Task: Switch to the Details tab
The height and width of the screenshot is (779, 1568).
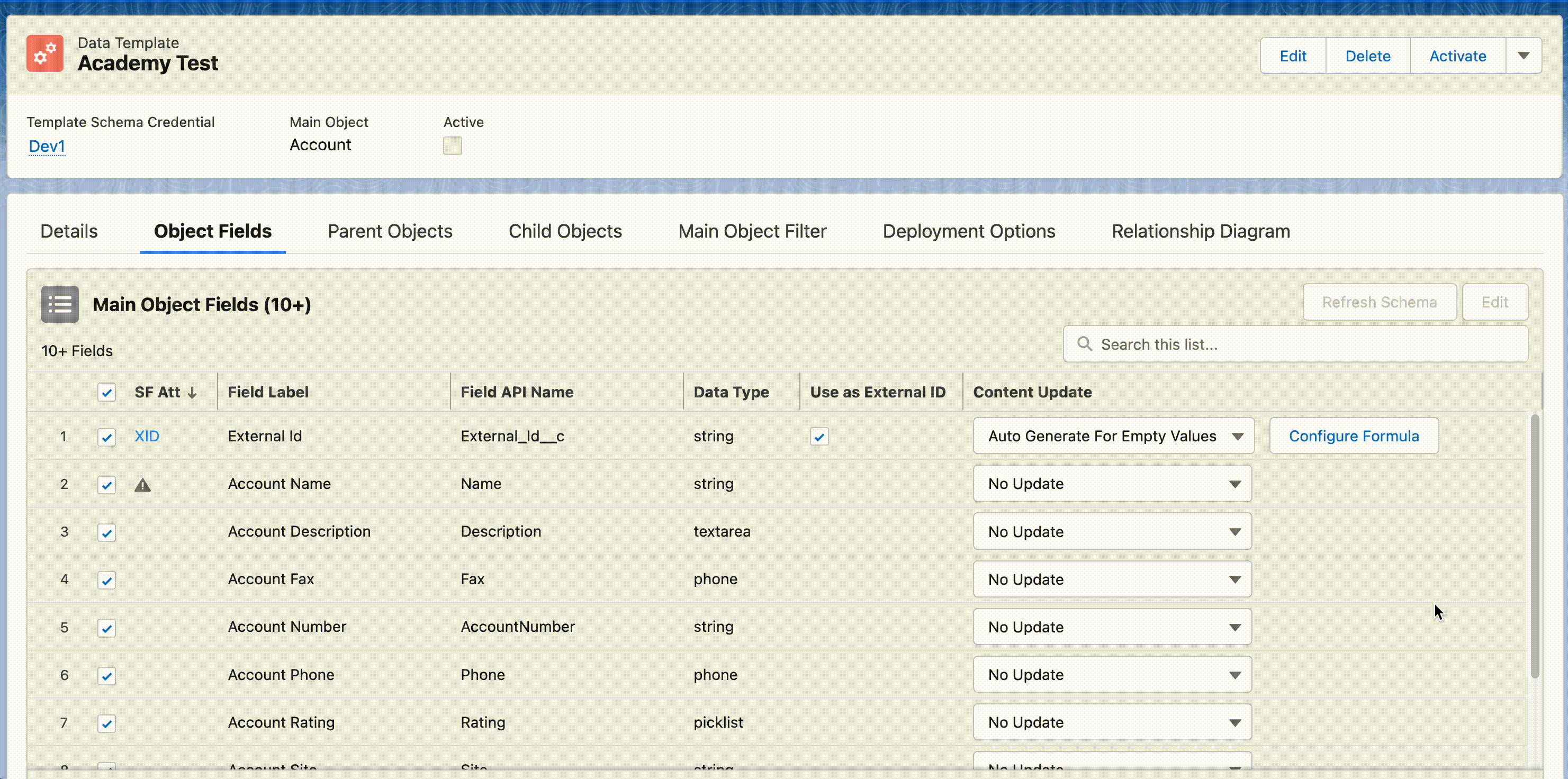Action: coord(69,231)
